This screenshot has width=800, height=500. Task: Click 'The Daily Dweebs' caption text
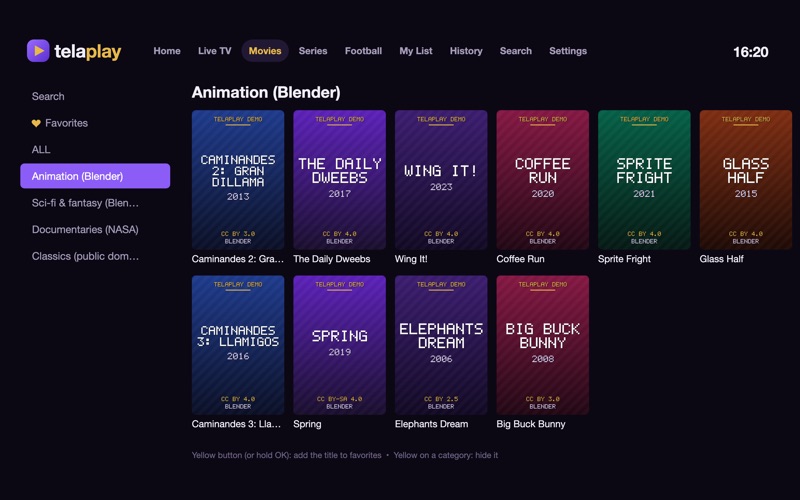click(332, 259)
